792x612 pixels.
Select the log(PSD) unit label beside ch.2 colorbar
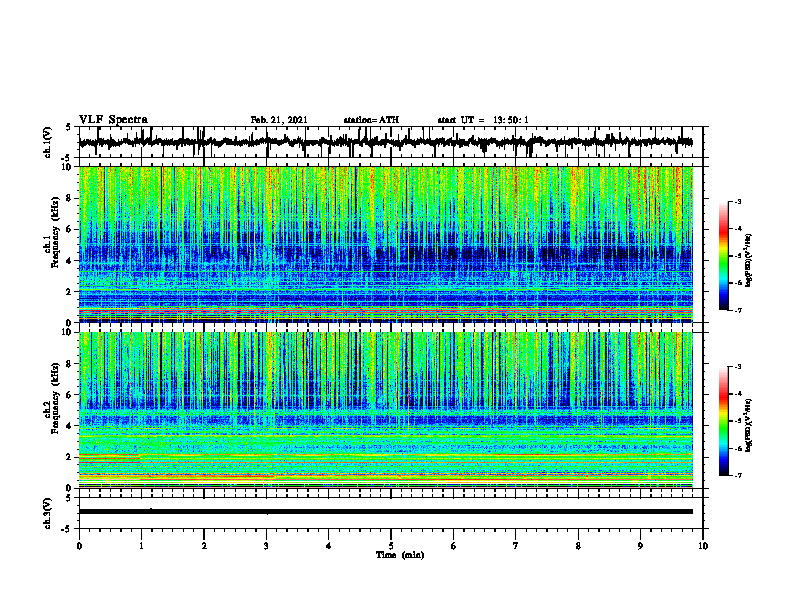click(x=749, y=425)
